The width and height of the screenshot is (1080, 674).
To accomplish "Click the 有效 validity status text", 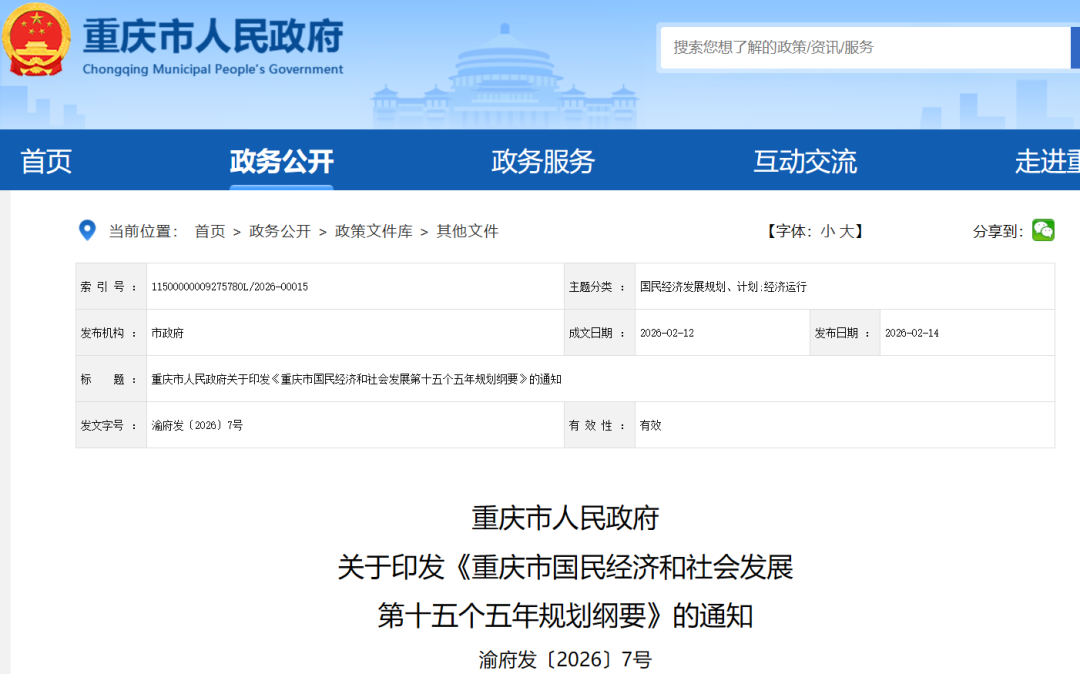I will pos(651,424).
